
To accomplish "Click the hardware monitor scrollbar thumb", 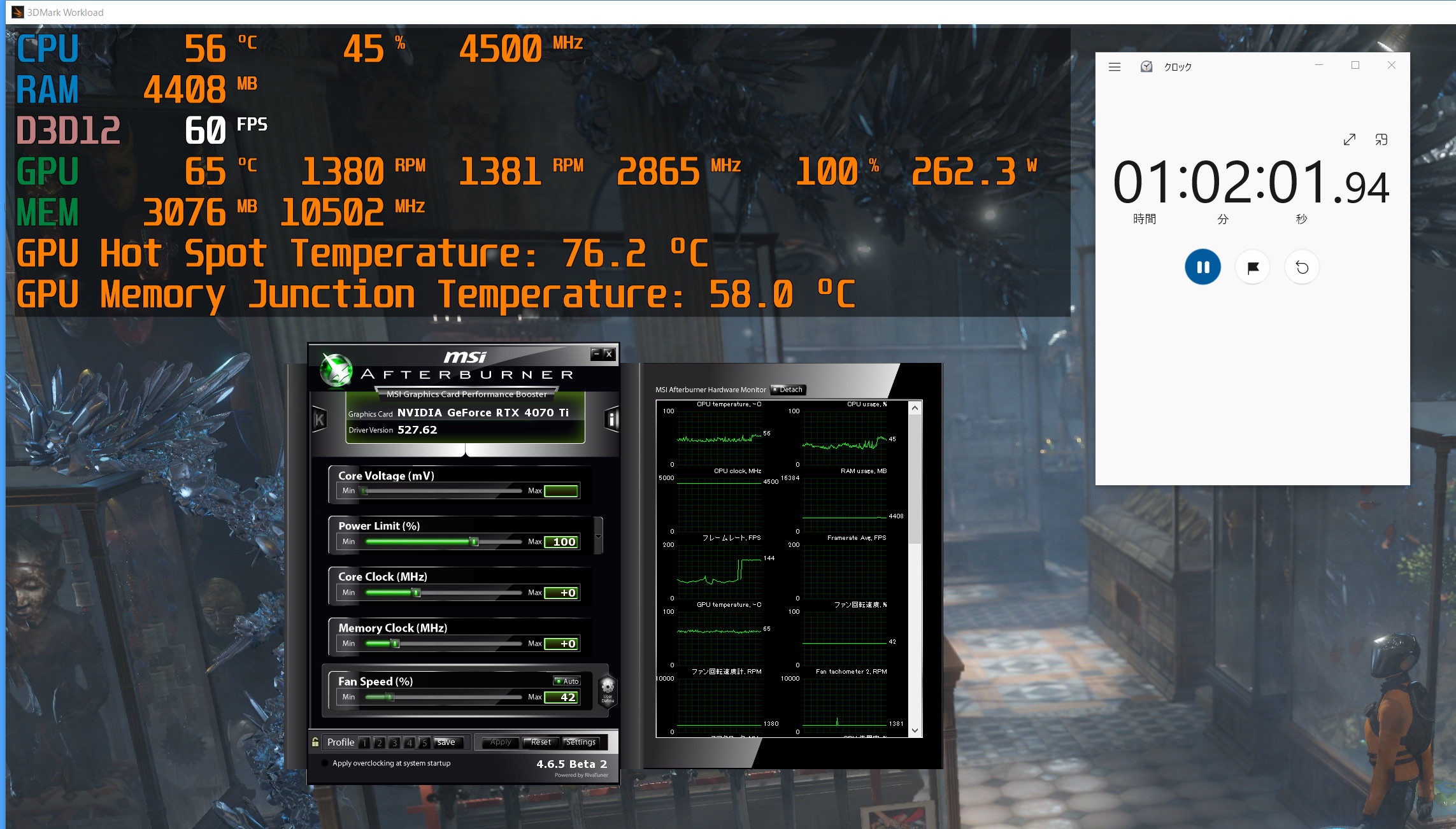I will [x=915, y=479].
